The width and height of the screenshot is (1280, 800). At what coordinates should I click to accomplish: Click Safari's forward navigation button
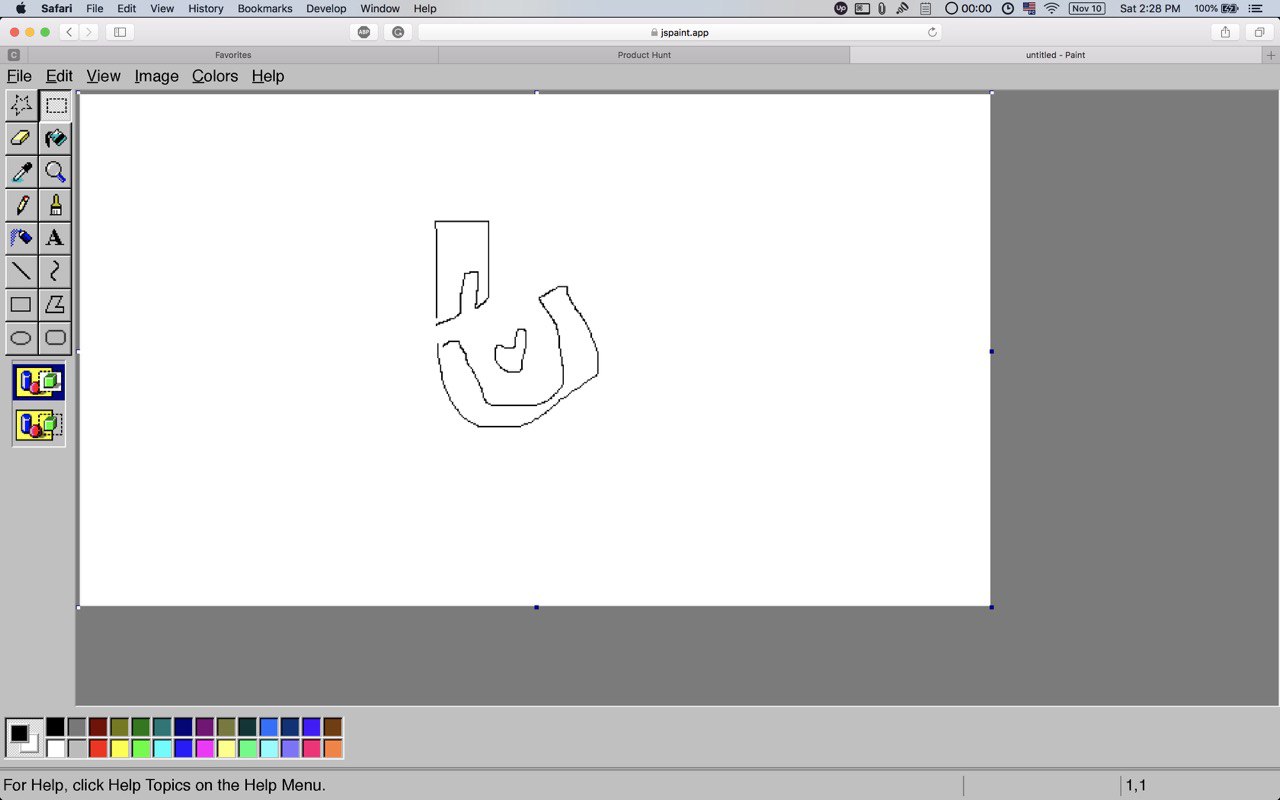pos(89,32)
